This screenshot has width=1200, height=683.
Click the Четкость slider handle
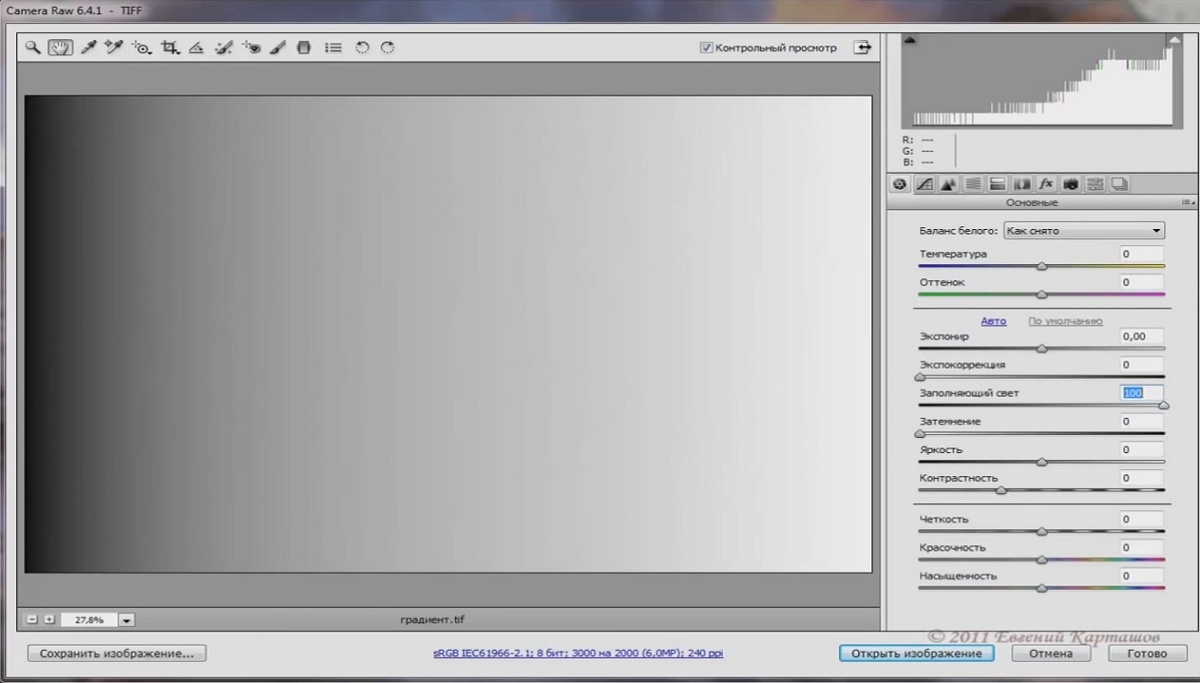tap(1042, 531)
